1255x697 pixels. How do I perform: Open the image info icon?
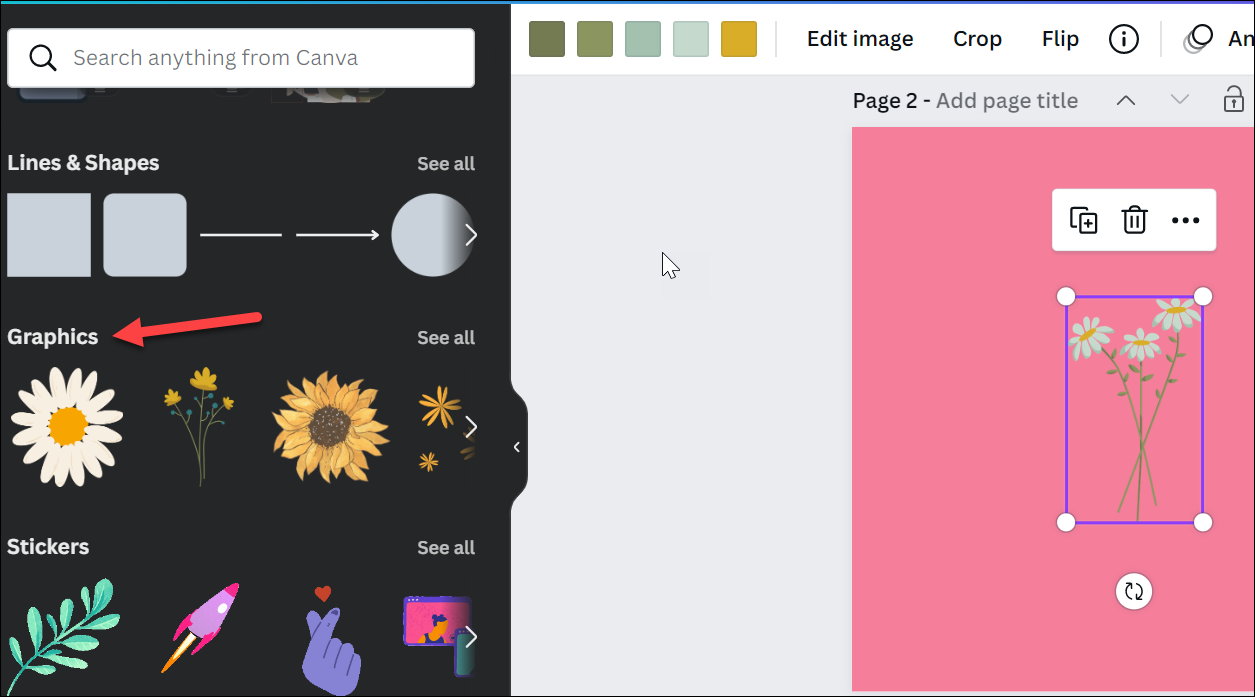click(1124, 39)
